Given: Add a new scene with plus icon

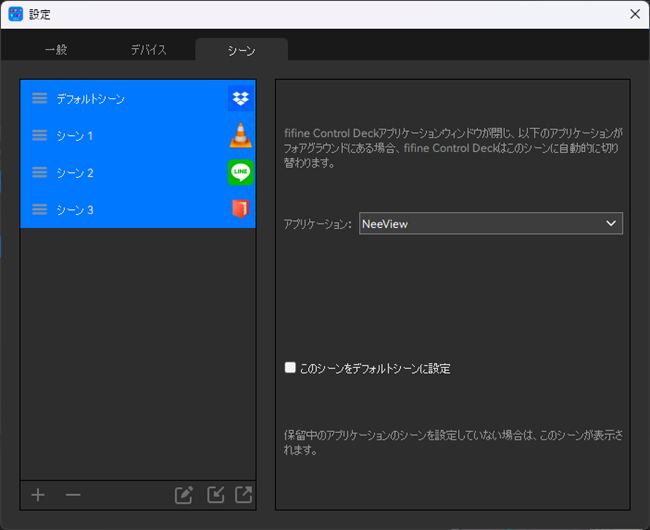Looking at the screenshot, I should [38, 495].
